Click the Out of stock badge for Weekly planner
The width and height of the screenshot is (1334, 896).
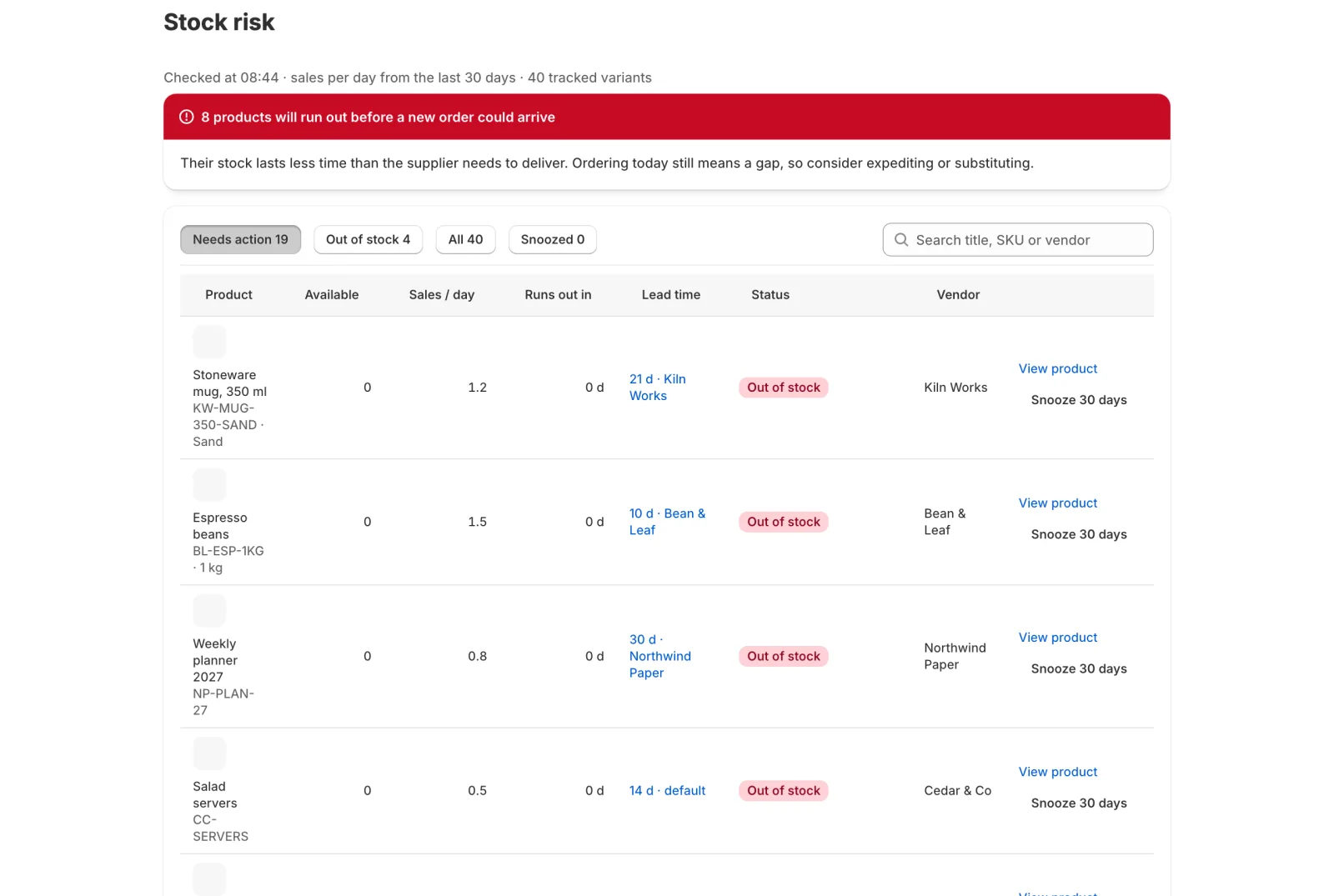point(783,656)
